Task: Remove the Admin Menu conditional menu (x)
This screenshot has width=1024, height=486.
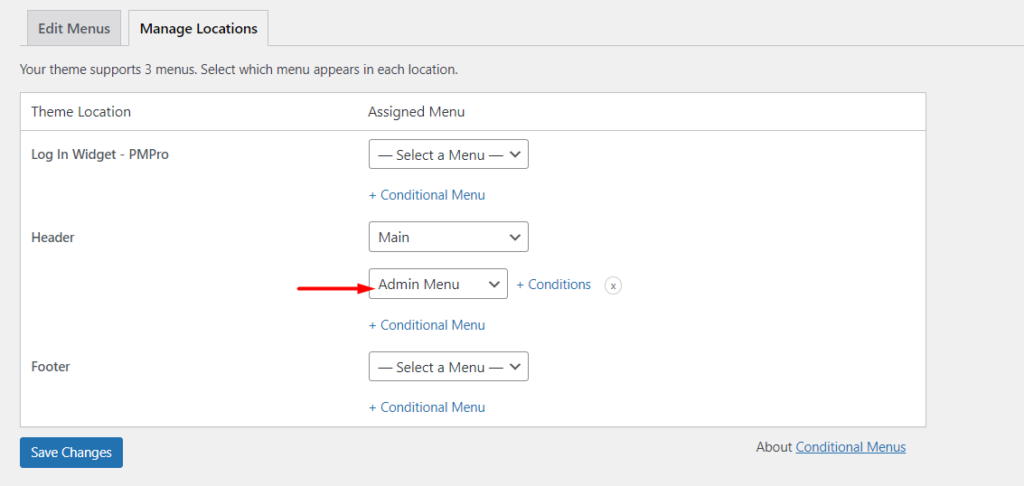Action: pyautogui.click(x=614, y=285)
